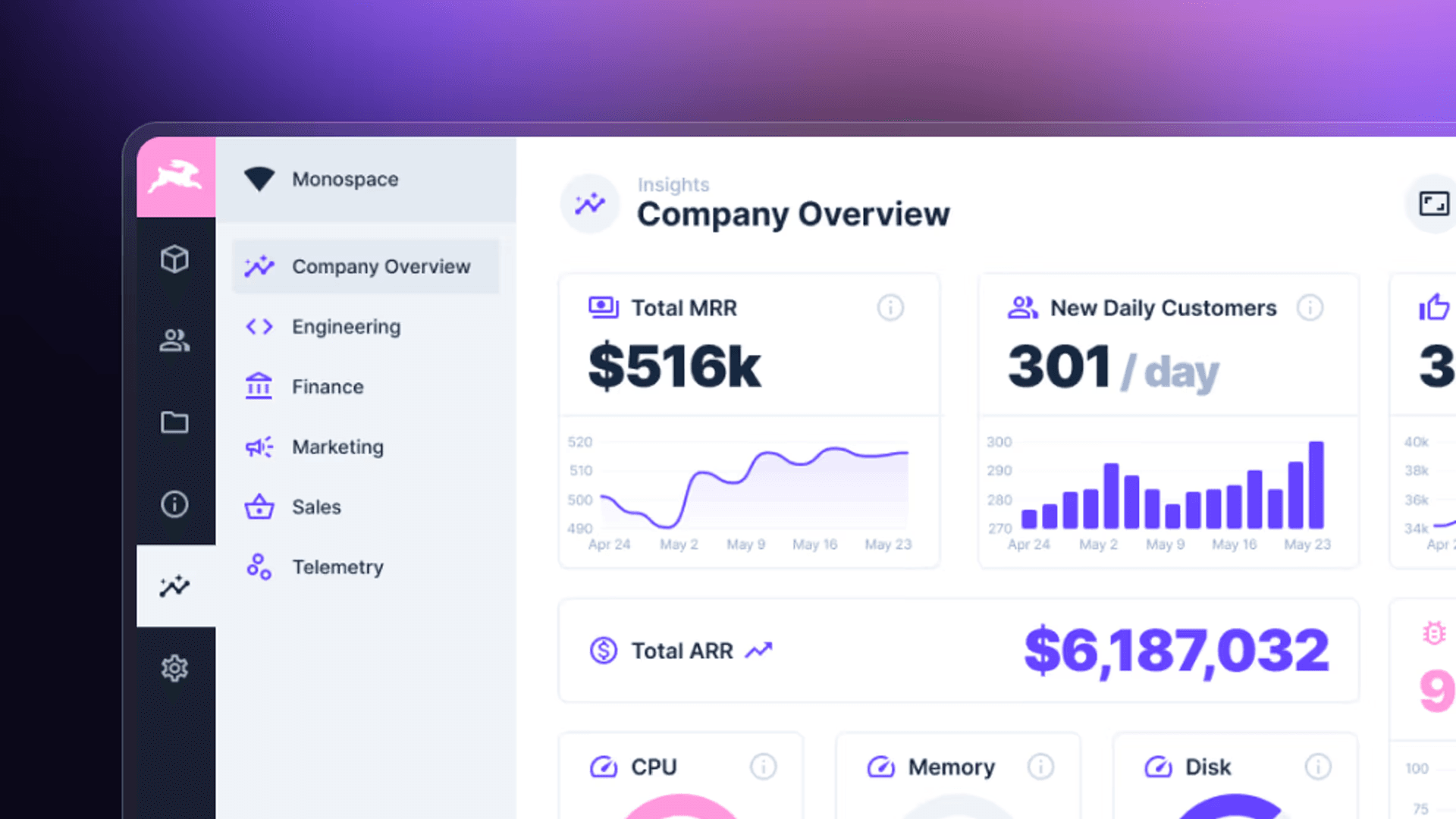
Task: Click the New Daily Customers card title
Action: click(x=1163, y=308)
